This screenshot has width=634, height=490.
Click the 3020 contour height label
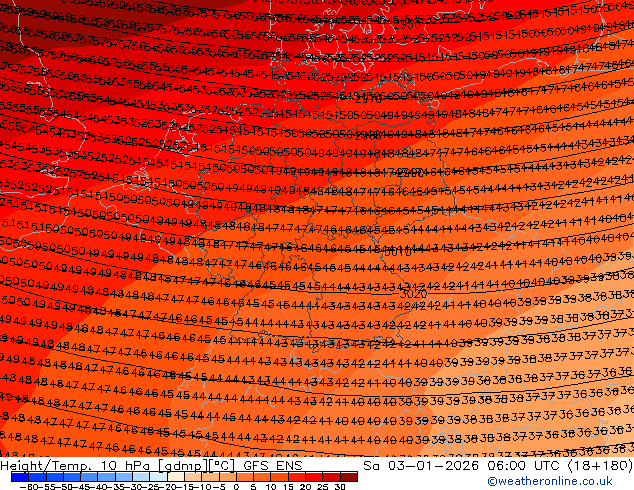[413, 294]
